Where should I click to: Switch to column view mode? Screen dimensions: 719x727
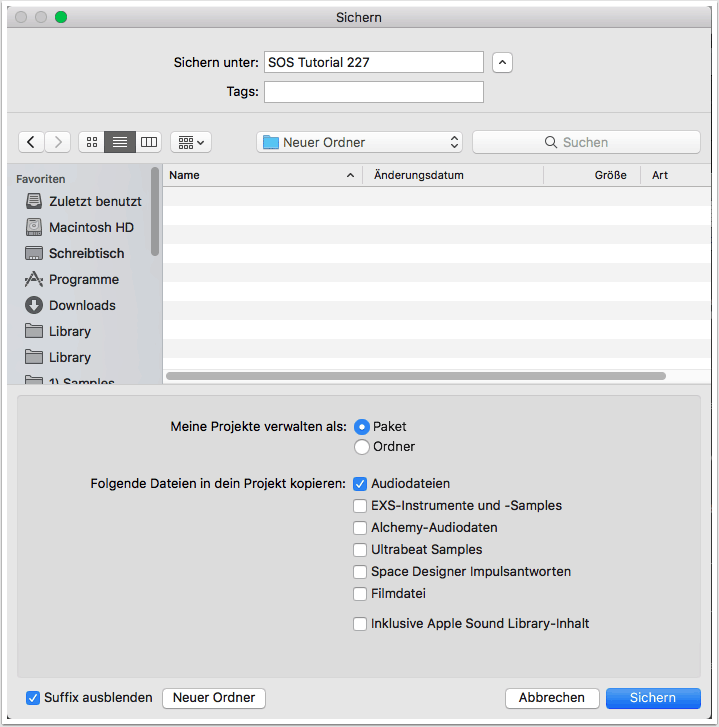click(x=148, y=142)
